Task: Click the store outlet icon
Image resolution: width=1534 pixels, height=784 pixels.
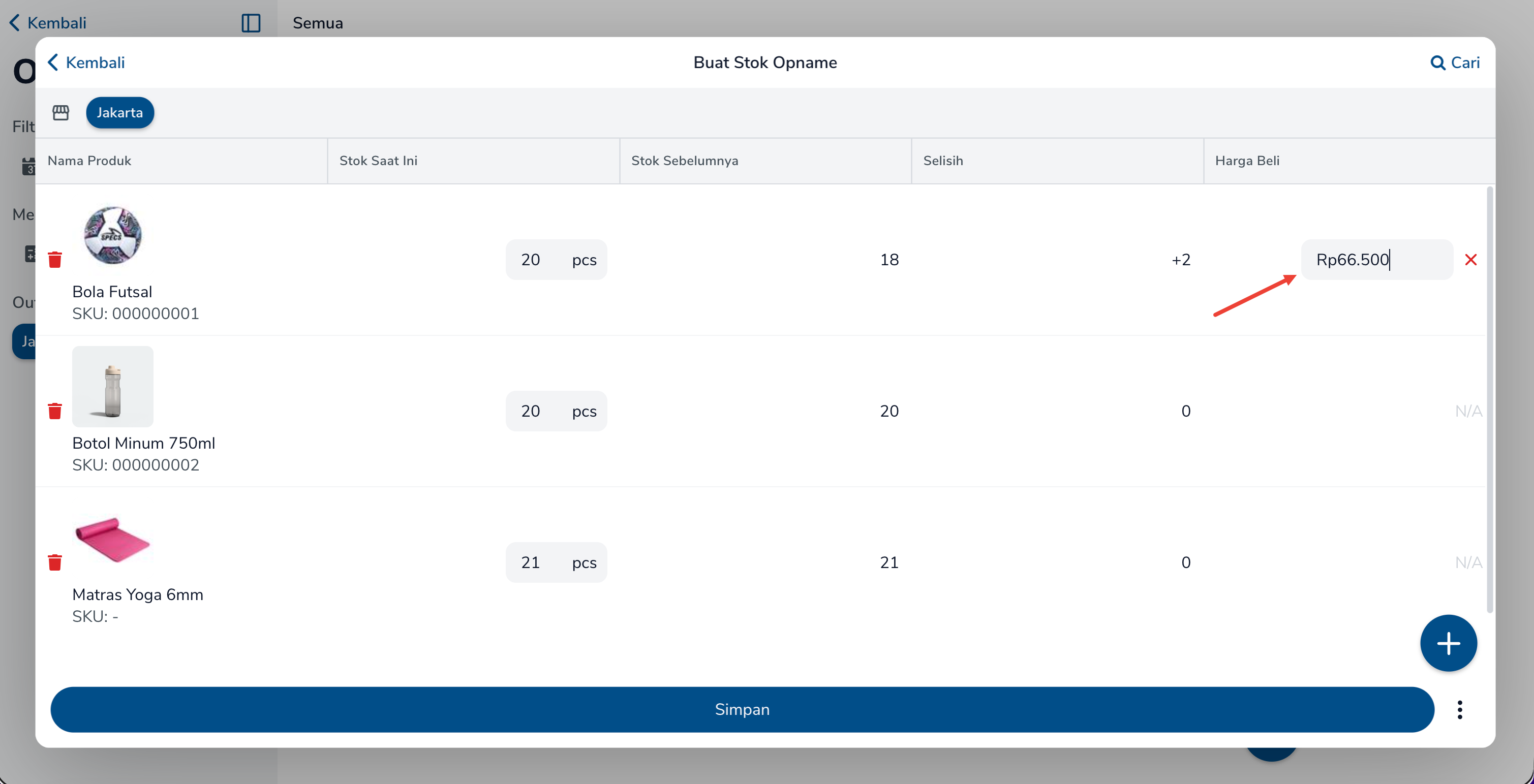Action: (61, 112)
